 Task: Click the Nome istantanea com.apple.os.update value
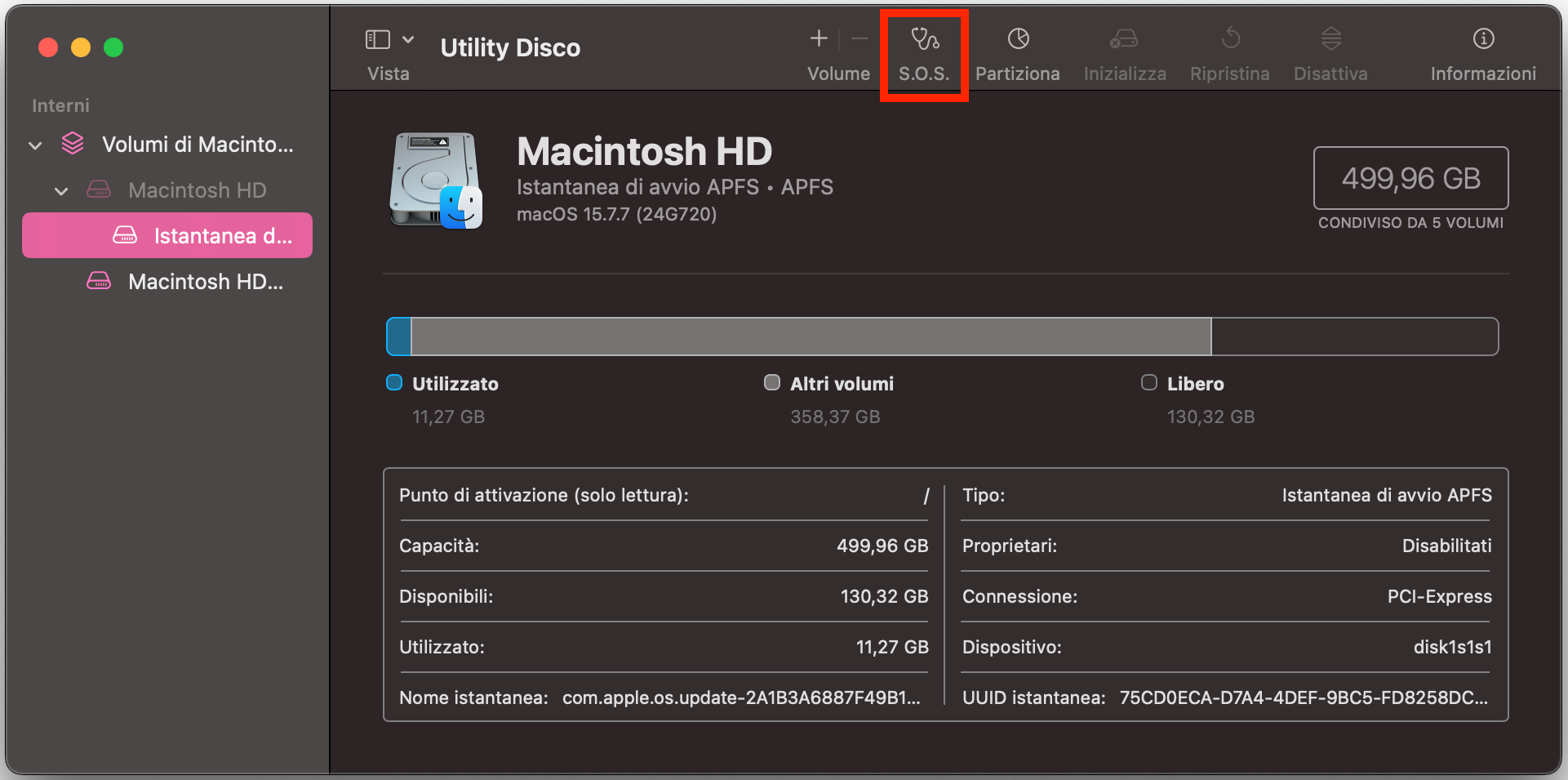(741, 698)
